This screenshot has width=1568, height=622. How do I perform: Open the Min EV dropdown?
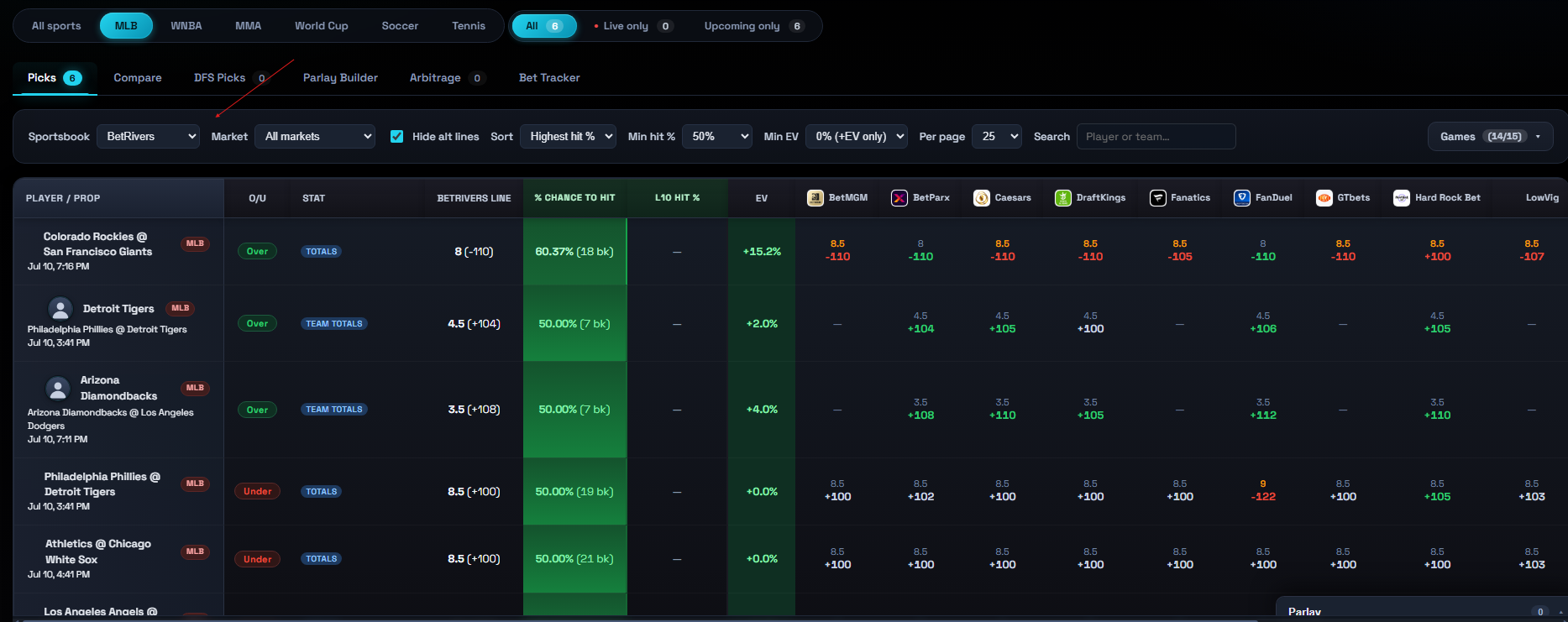pyautogui.click(x=857, y=136)
